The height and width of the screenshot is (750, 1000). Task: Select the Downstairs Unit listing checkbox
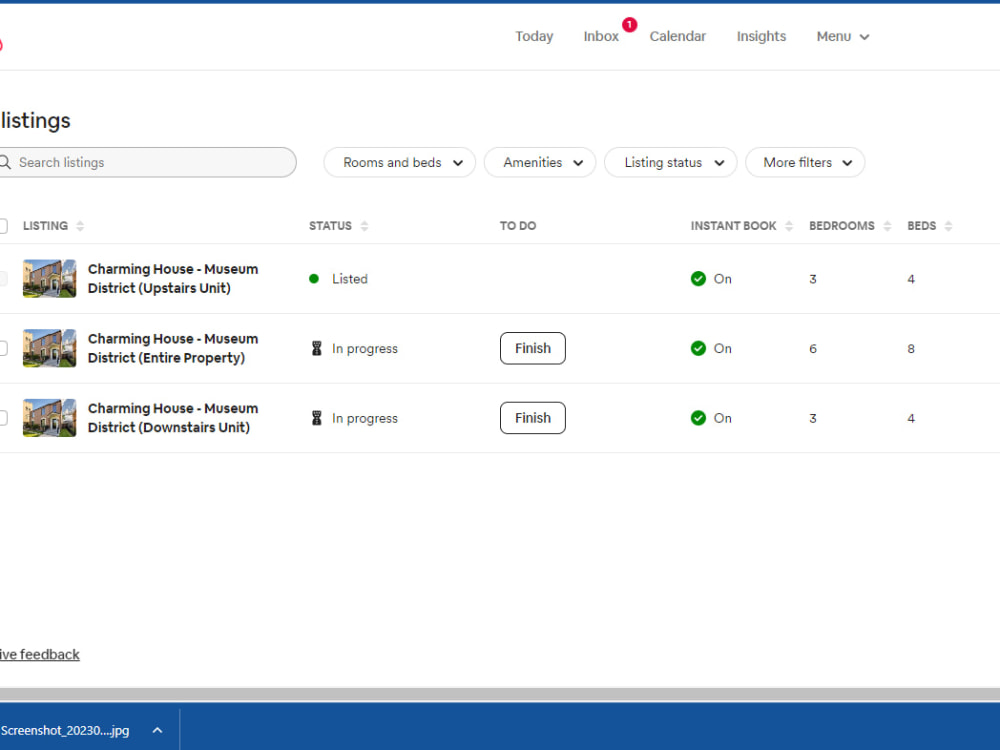(3, 418)
